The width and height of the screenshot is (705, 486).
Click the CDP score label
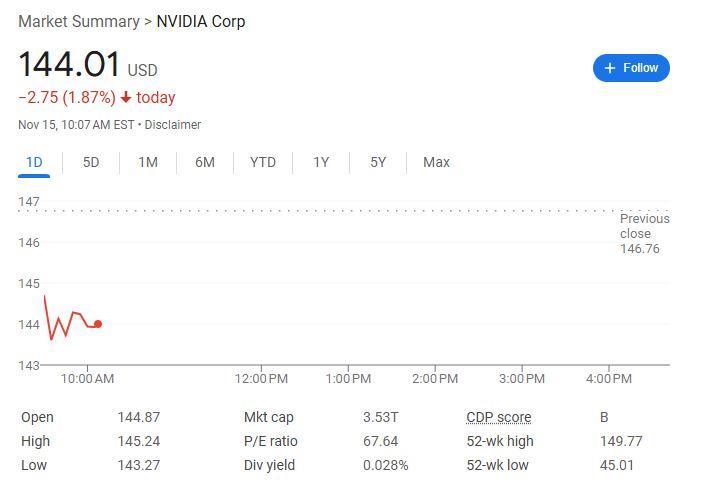[x=499, y=417]
